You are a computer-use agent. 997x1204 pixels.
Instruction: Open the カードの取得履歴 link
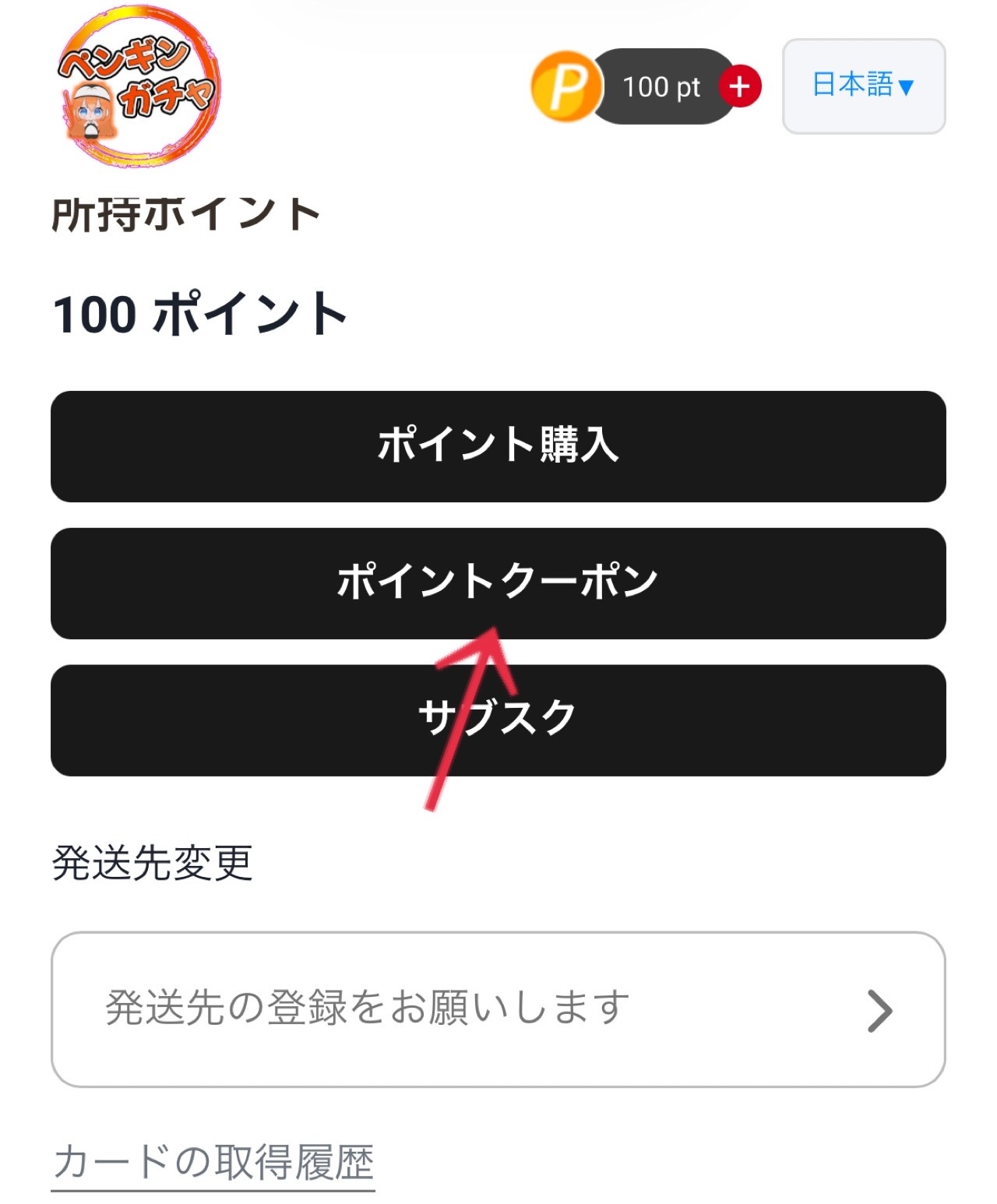tap(213, 1163)
